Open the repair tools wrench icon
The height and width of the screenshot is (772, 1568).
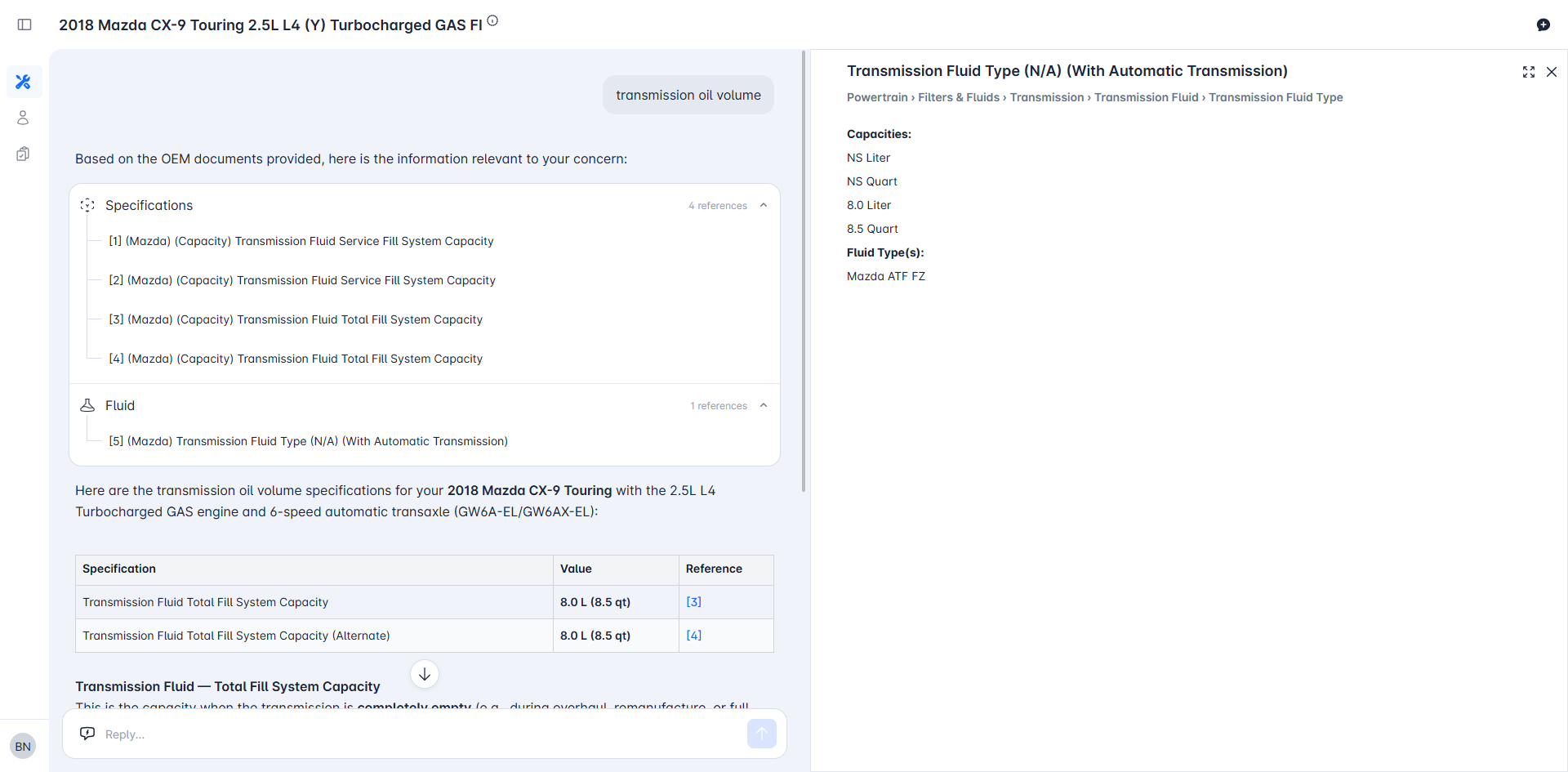click(24, 82)
